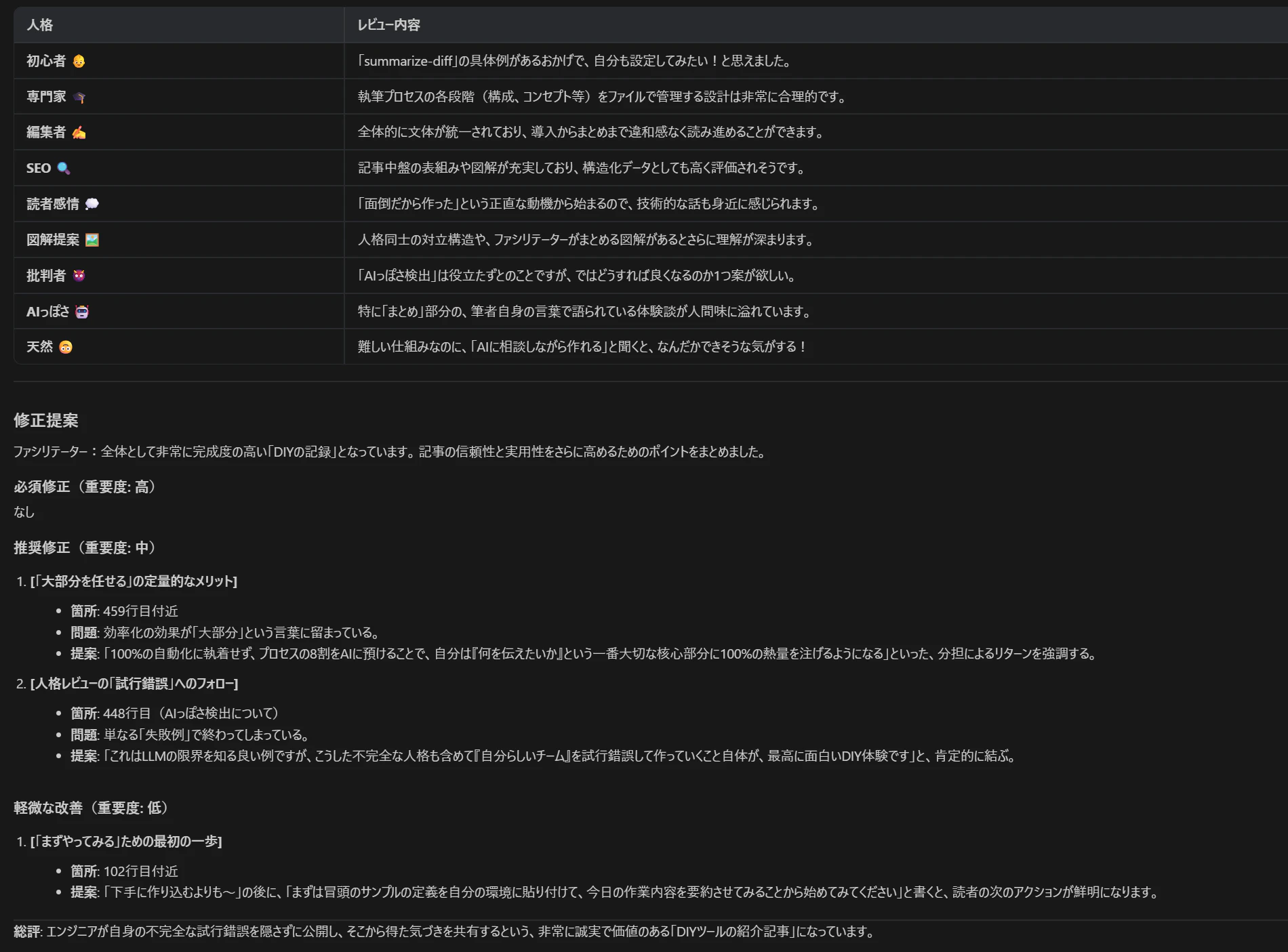This screenshot has height=952, width=1288.
Task: Select the 編集者 row label
Action: pos(46,132)
